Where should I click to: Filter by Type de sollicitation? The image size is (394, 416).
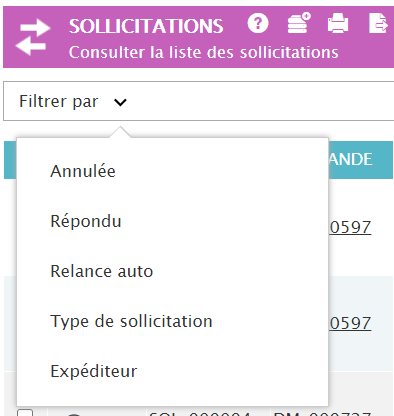pos(131,321)
